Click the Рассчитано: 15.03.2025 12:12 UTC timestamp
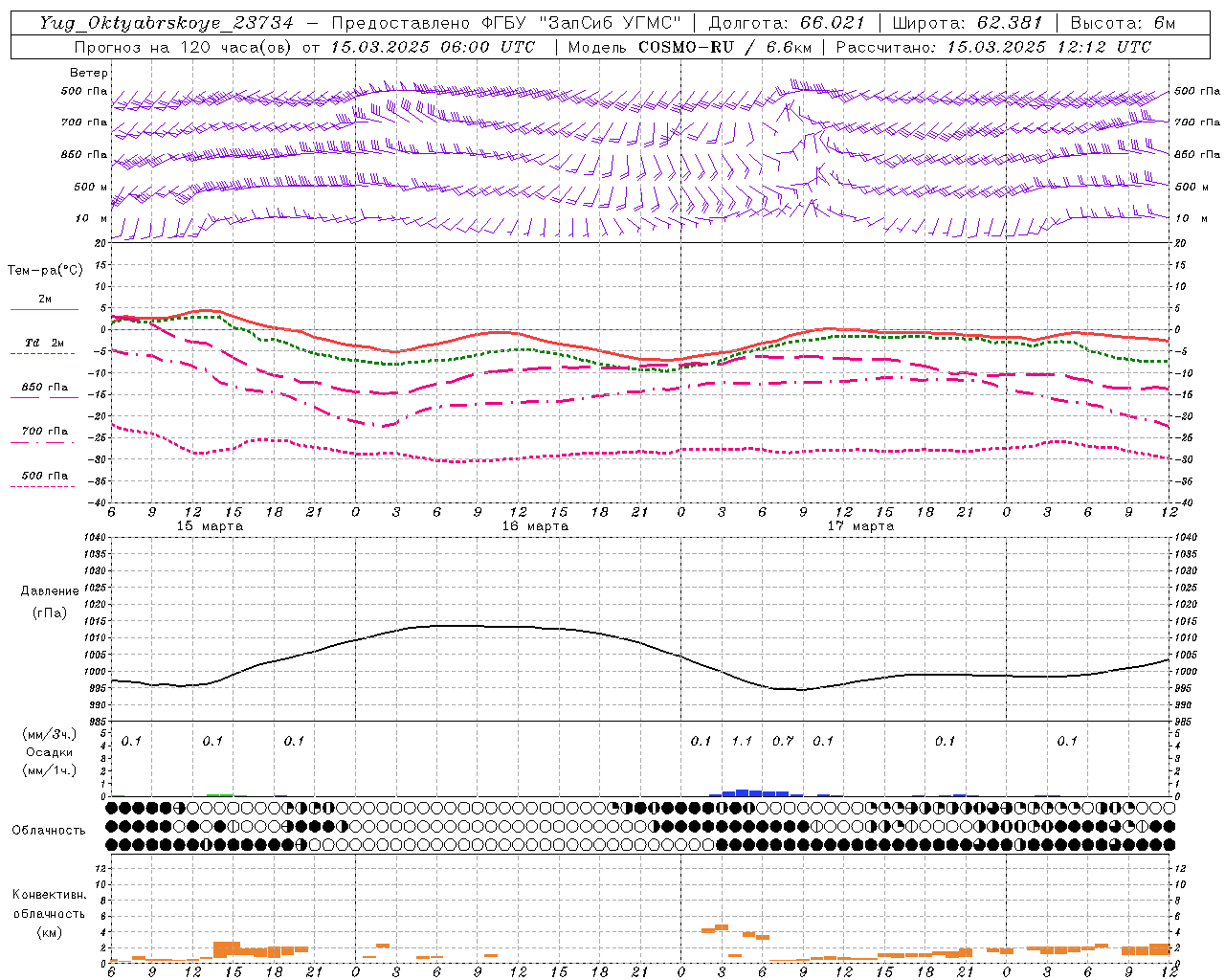 tap(993, 47)
